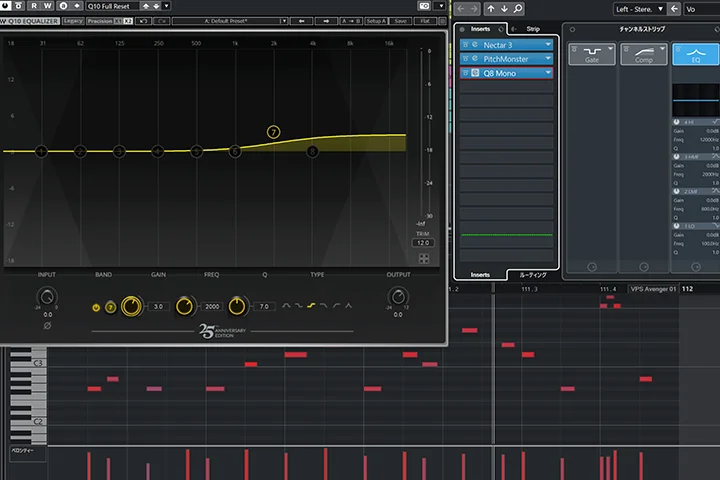Screen dimensions: 720x480
Task: Click the Q knob
Action: click(x=237, y=306)
